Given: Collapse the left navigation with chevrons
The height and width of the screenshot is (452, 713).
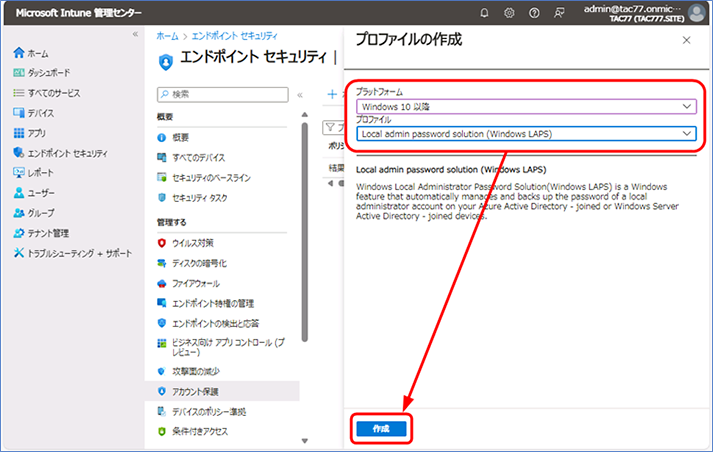Looking at the screenshot, I should (x=135, y=34).
